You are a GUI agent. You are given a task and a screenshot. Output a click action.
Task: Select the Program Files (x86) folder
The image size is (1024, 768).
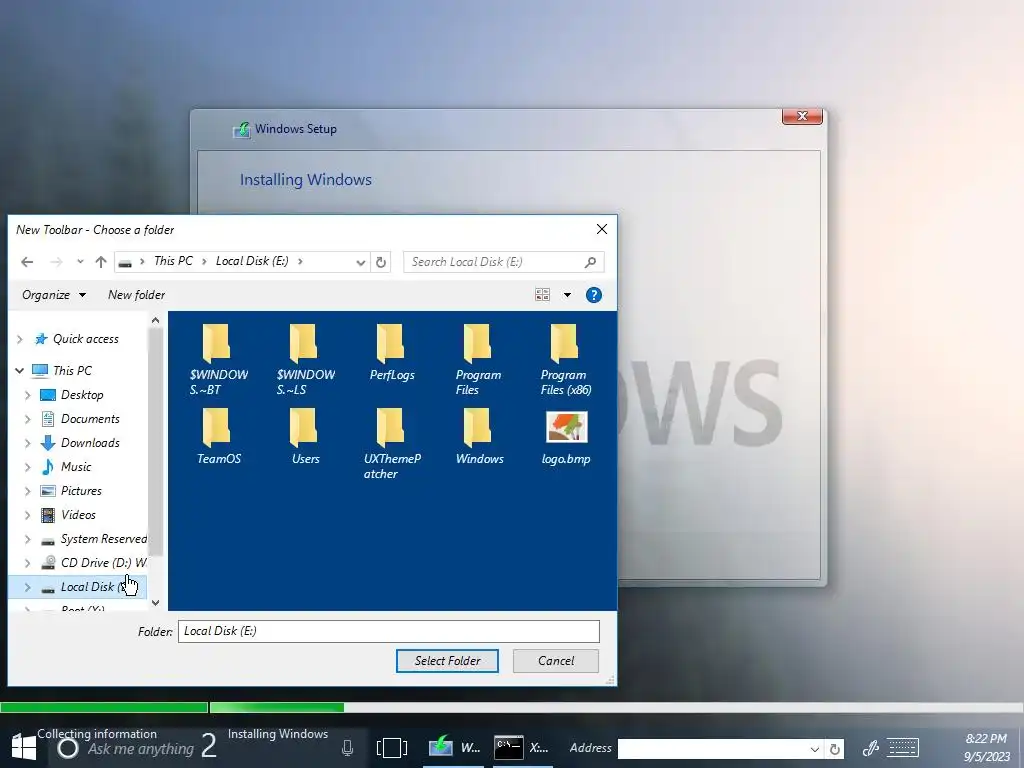[x=566, y=359]
